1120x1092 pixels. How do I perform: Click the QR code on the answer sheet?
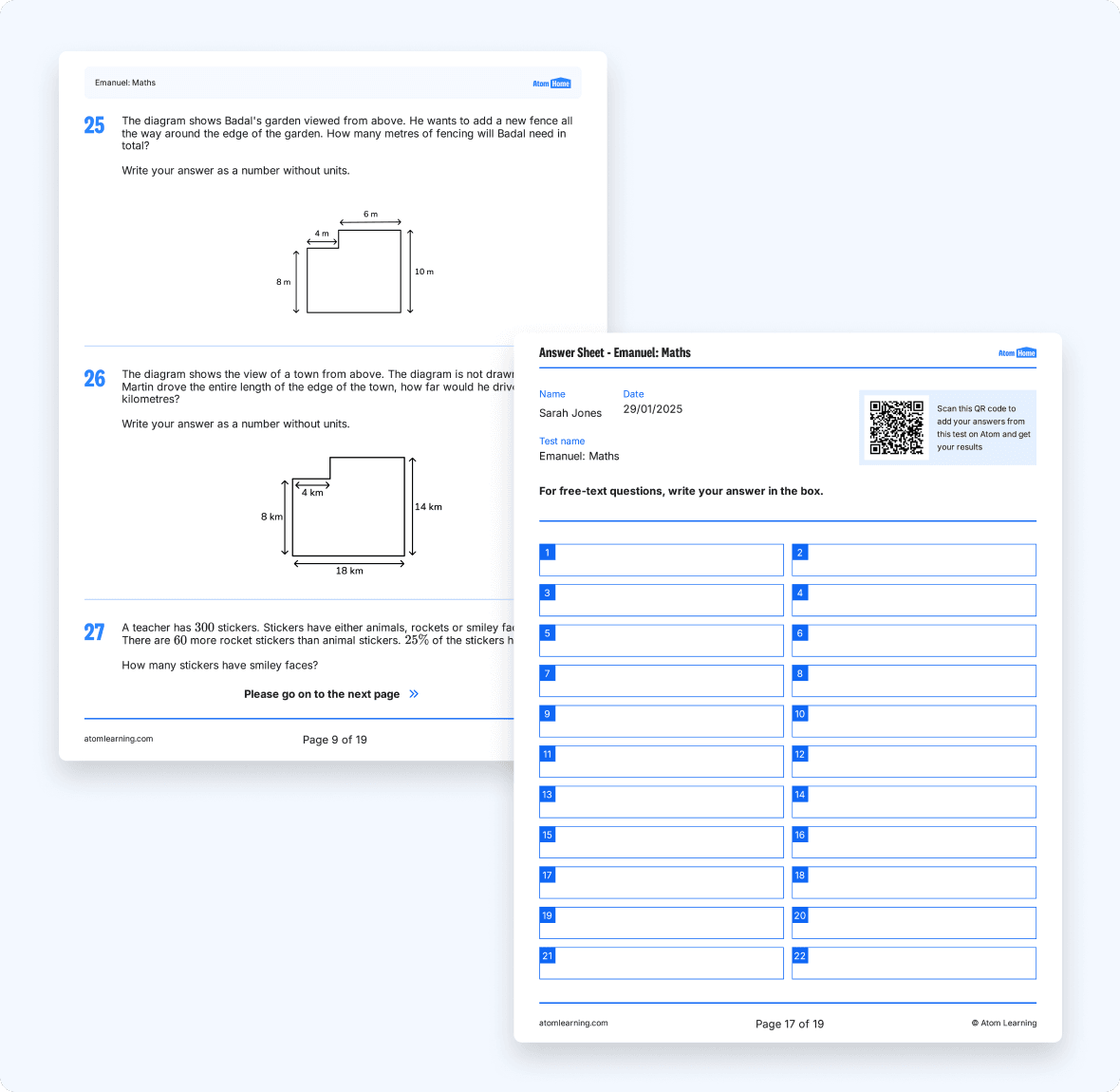[x=896, y=427]
